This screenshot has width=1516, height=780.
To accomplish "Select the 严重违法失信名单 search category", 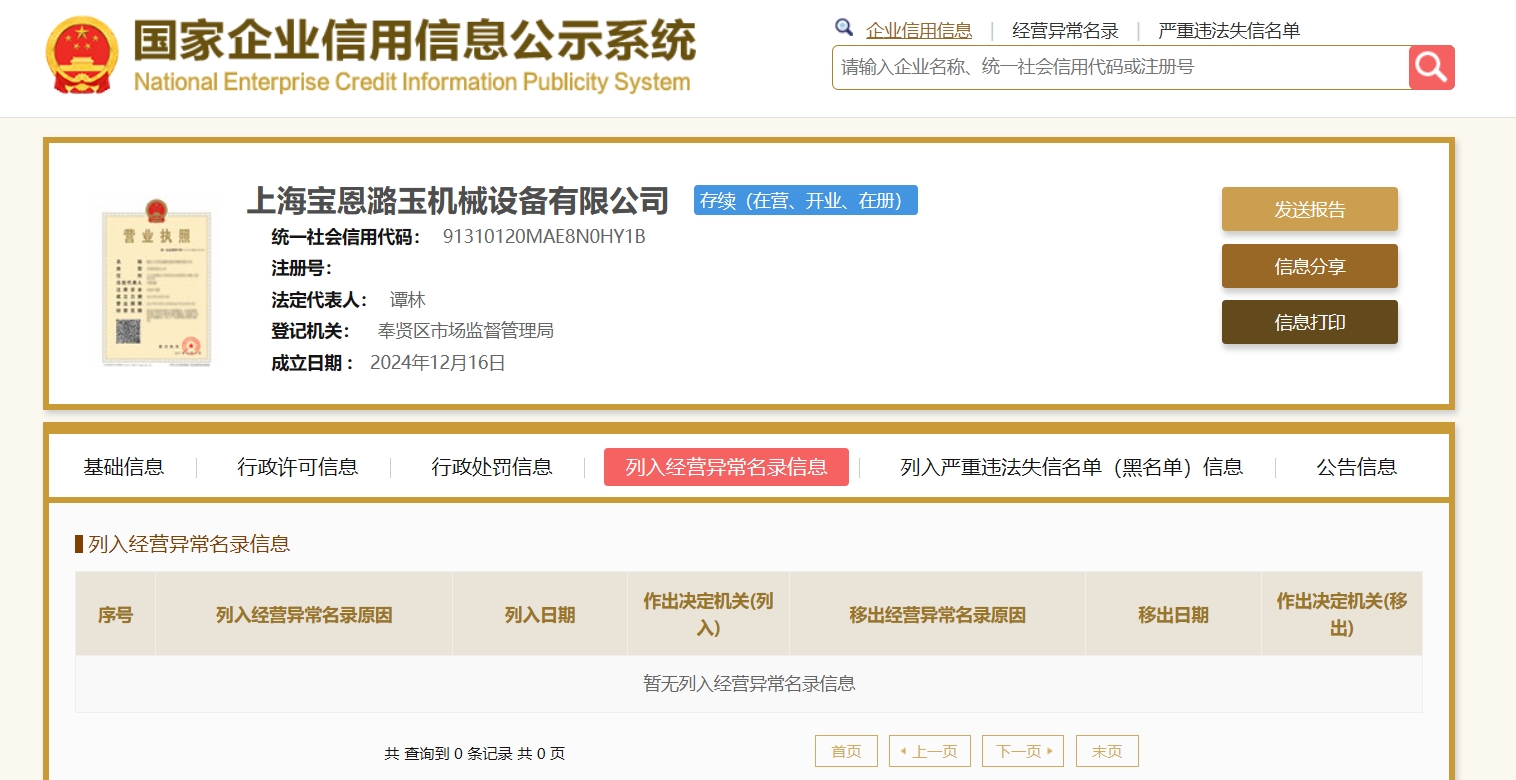I will click(x=1229, y=30).
